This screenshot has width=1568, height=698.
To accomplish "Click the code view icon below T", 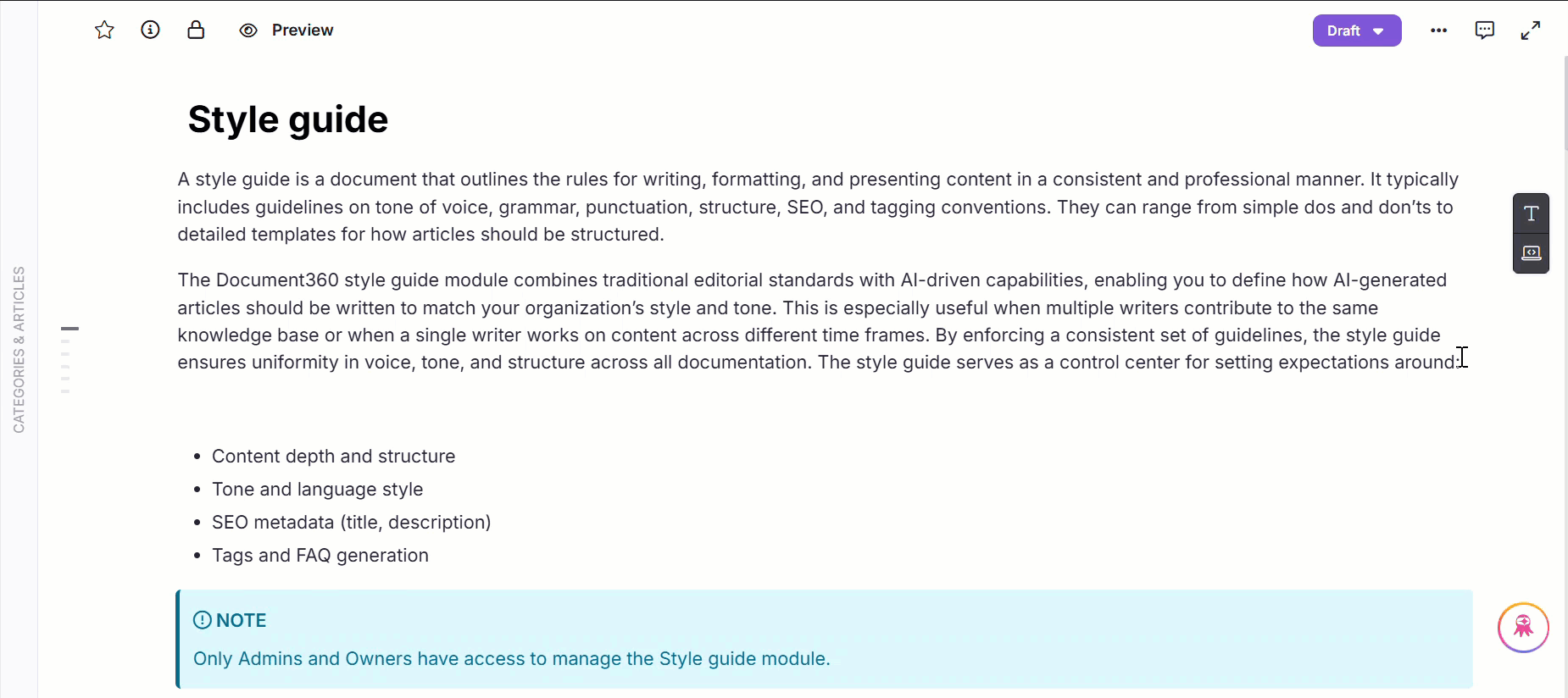I will click(x=1531, y=253).
